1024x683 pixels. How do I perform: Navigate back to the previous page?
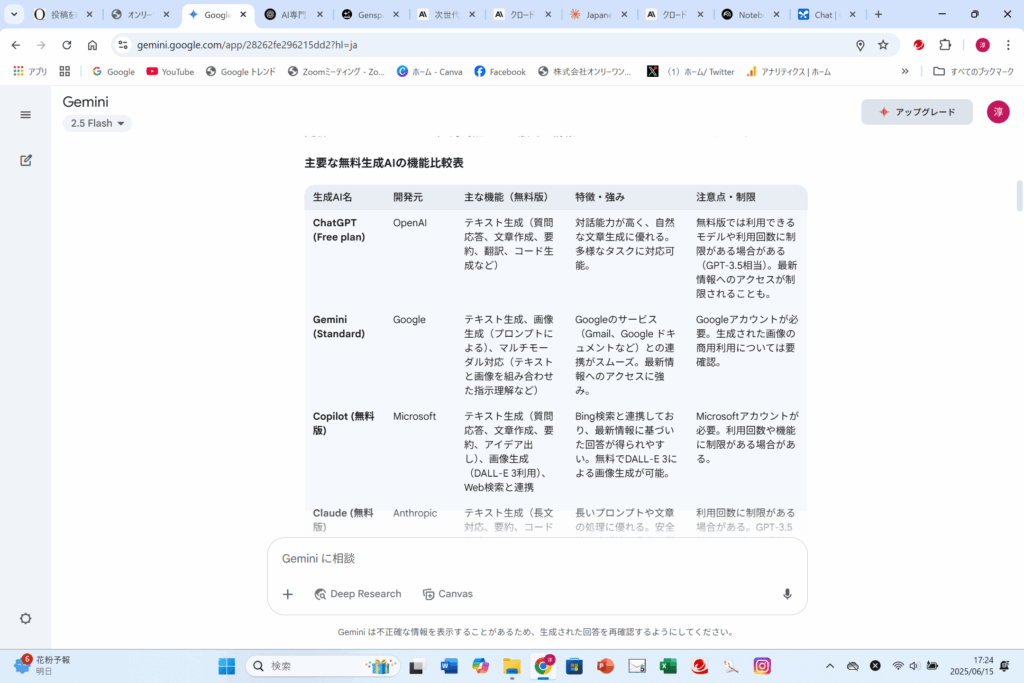point(16,45)
